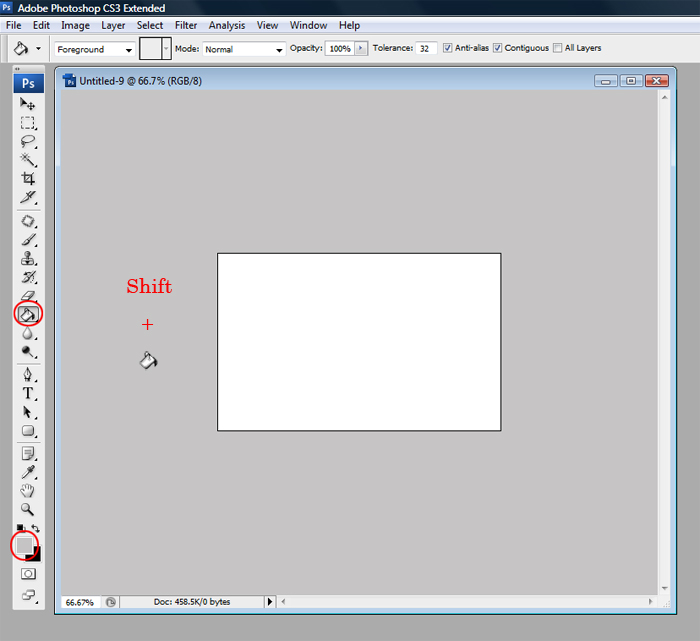This screenshot has width=700, height=641.
Task: Open the blending Mode dropdown
Action: tap(245, 49)
